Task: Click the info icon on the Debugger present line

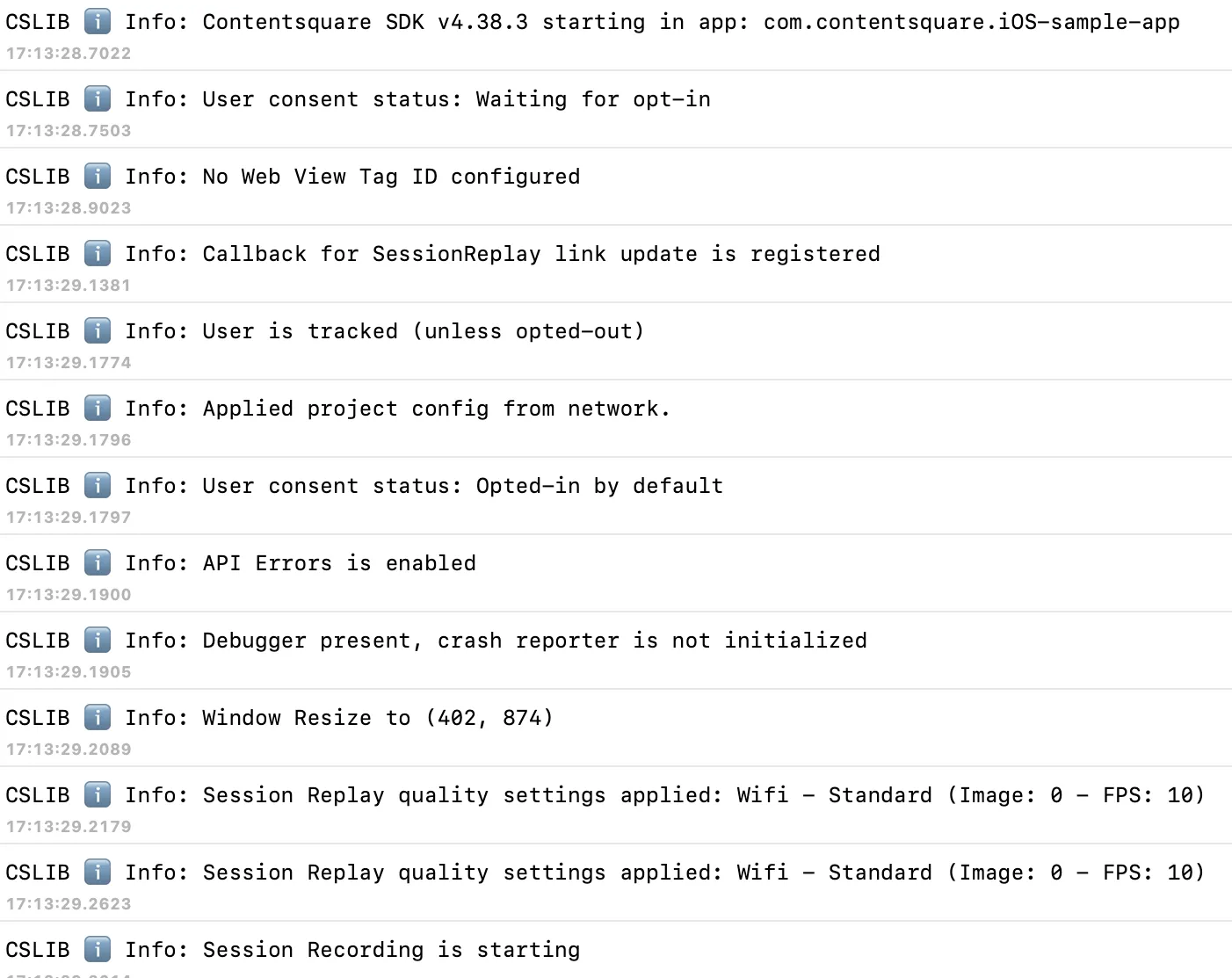Action: (x=98, y=640)
